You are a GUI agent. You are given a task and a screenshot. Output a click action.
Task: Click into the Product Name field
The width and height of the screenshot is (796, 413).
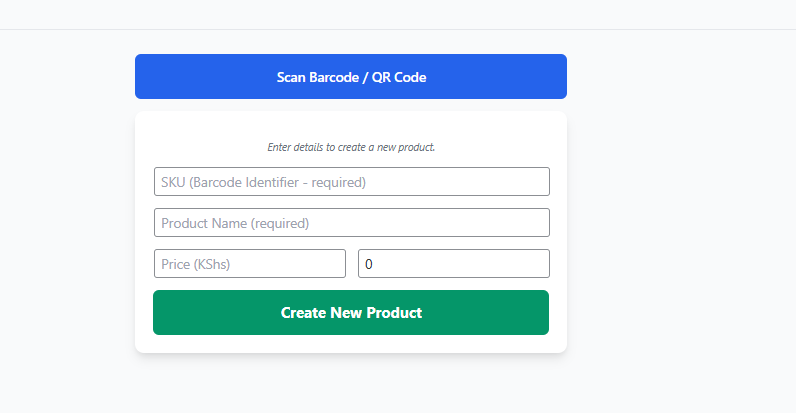point(351,223)
